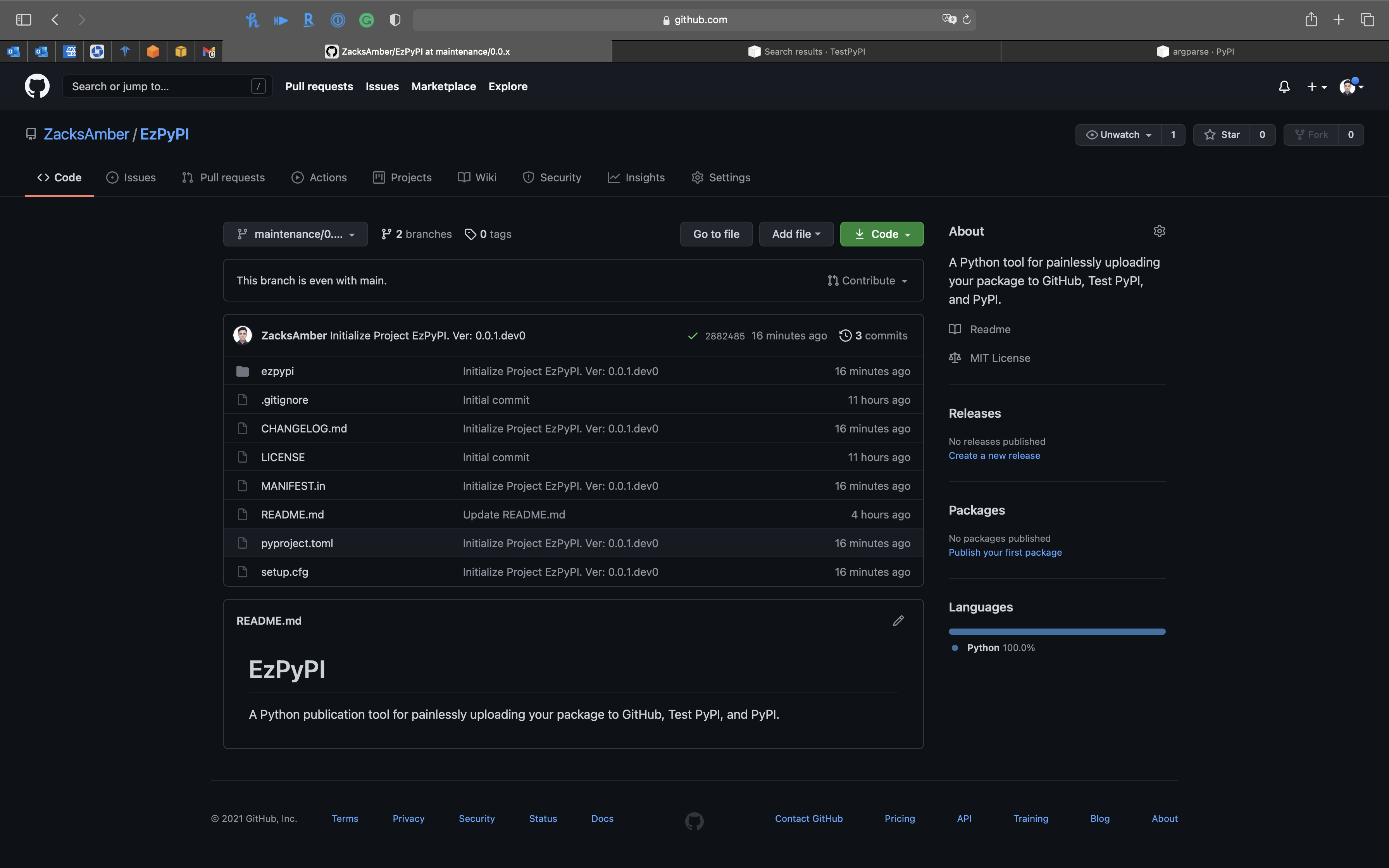Star the EzPyPI repository

(x=1222, y=134)
